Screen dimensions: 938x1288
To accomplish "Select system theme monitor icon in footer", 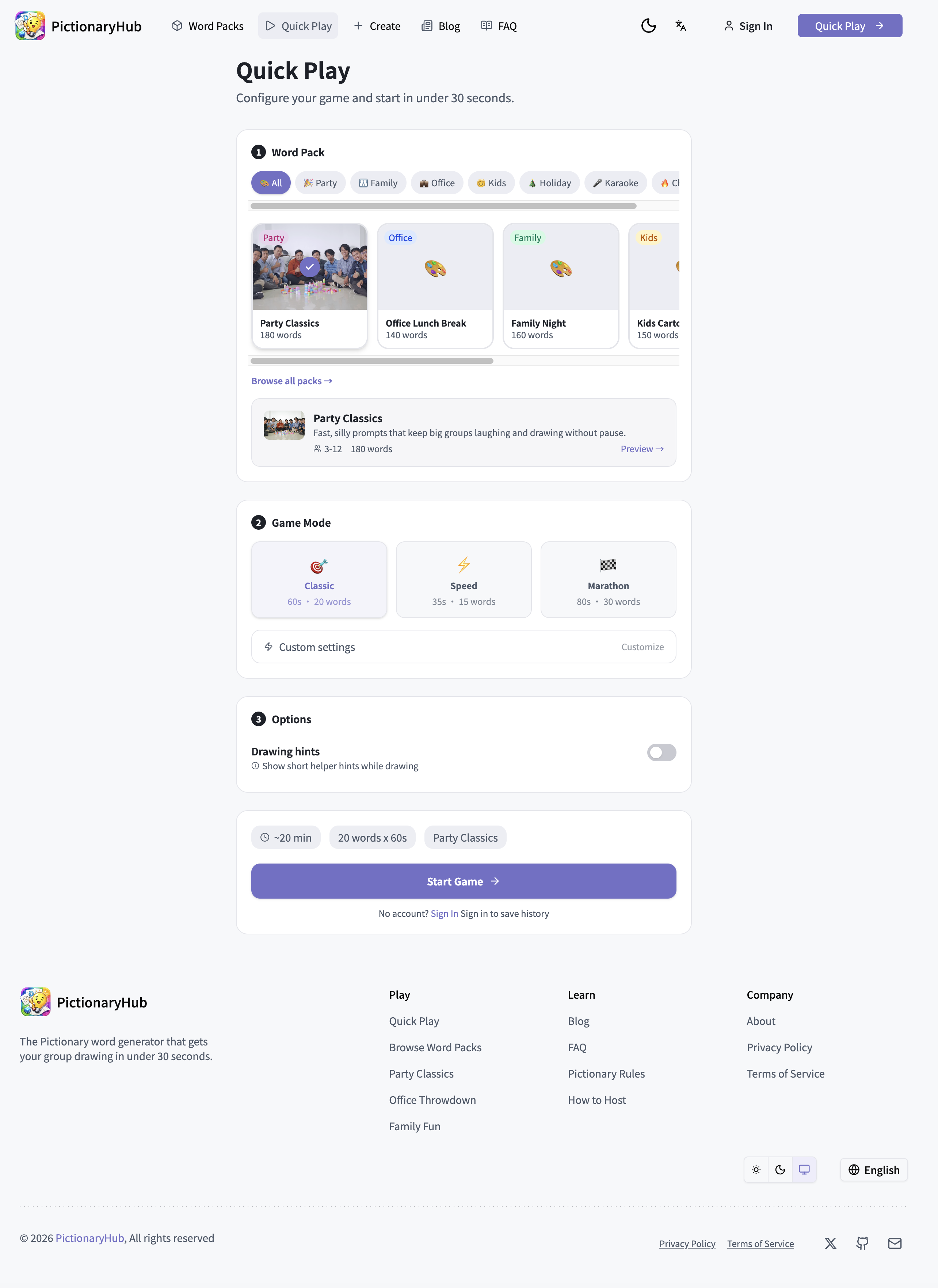I will pos(804,1169).
